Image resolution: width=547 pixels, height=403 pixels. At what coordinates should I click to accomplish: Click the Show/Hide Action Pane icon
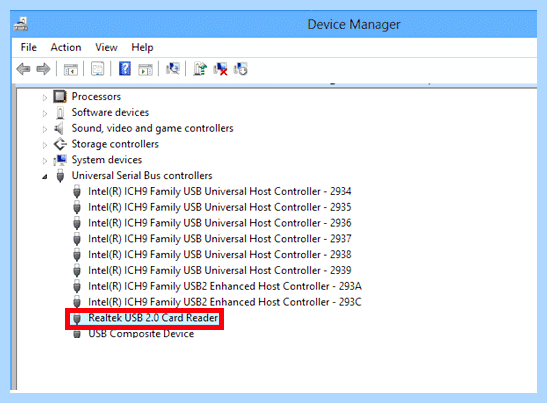coord(145,69)
